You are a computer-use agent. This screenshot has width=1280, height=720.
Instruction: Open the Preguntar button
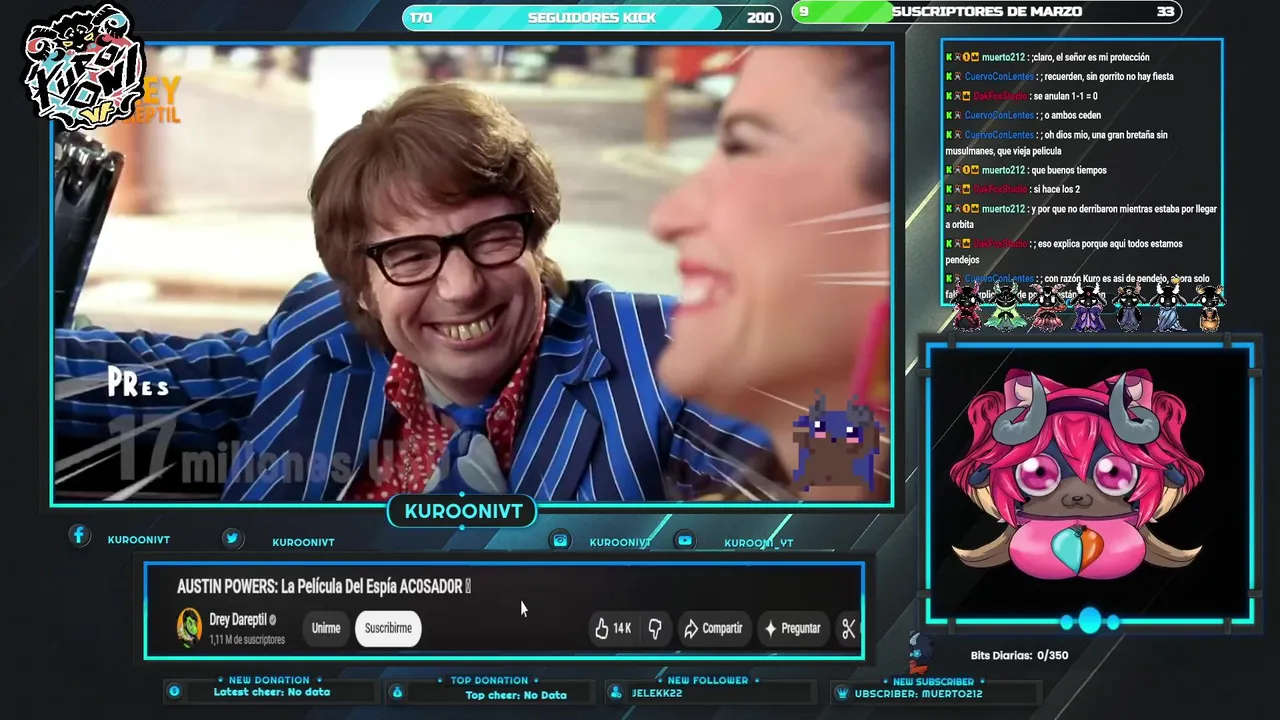coord(793,628)
